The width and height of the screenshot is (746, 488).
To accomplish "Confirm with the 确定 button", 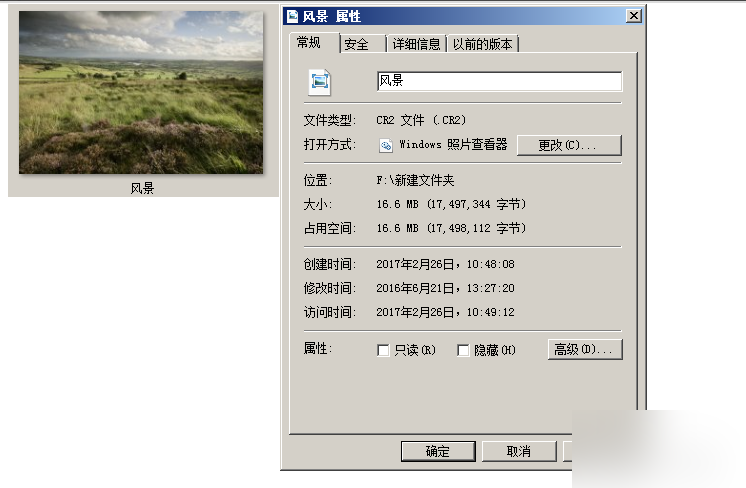I will (x=438, y=451).
